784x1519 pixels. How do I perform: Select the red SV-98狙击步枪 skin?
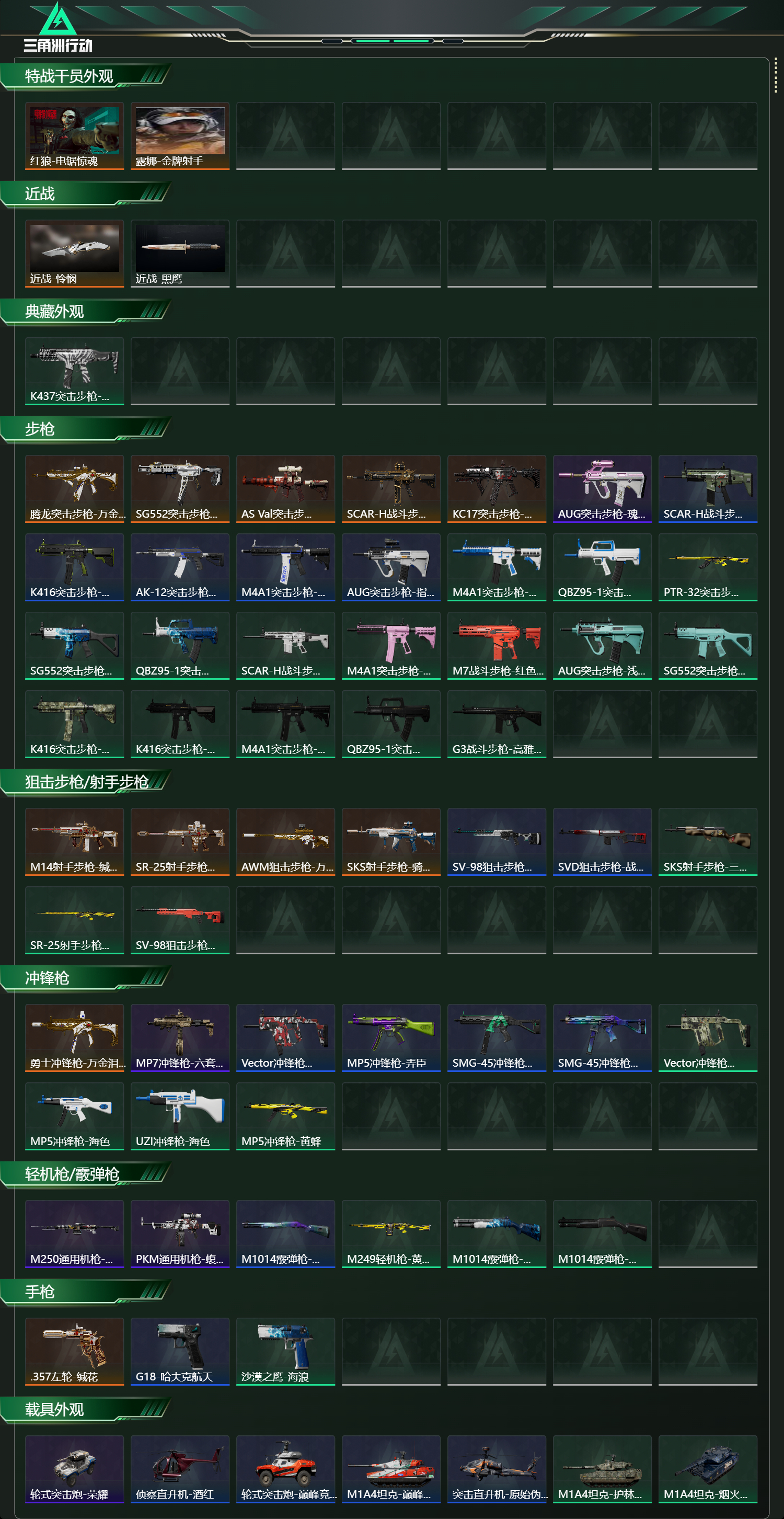[180, 920]
